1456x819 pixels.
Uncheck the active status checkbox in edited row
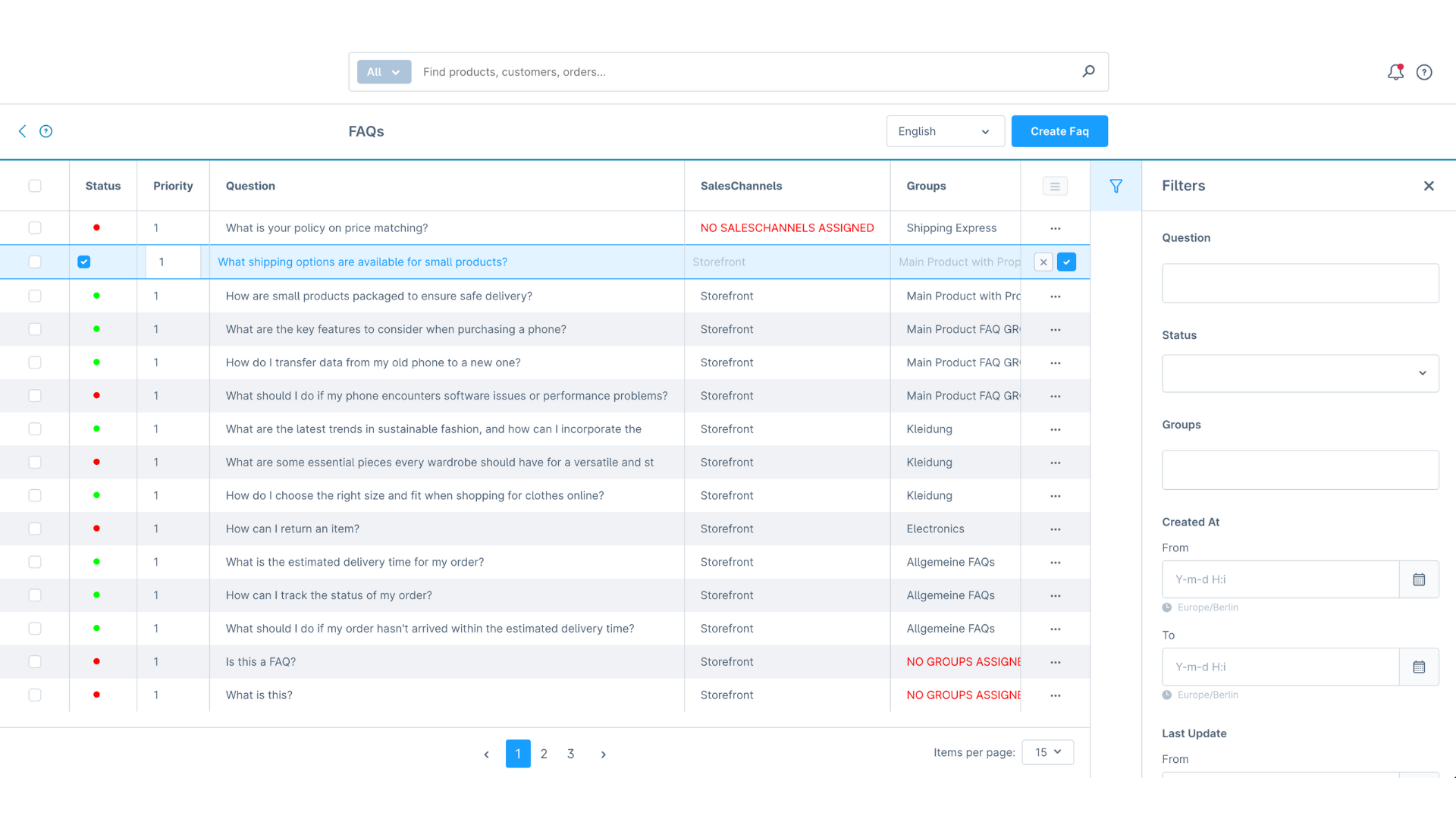point(84,262)
